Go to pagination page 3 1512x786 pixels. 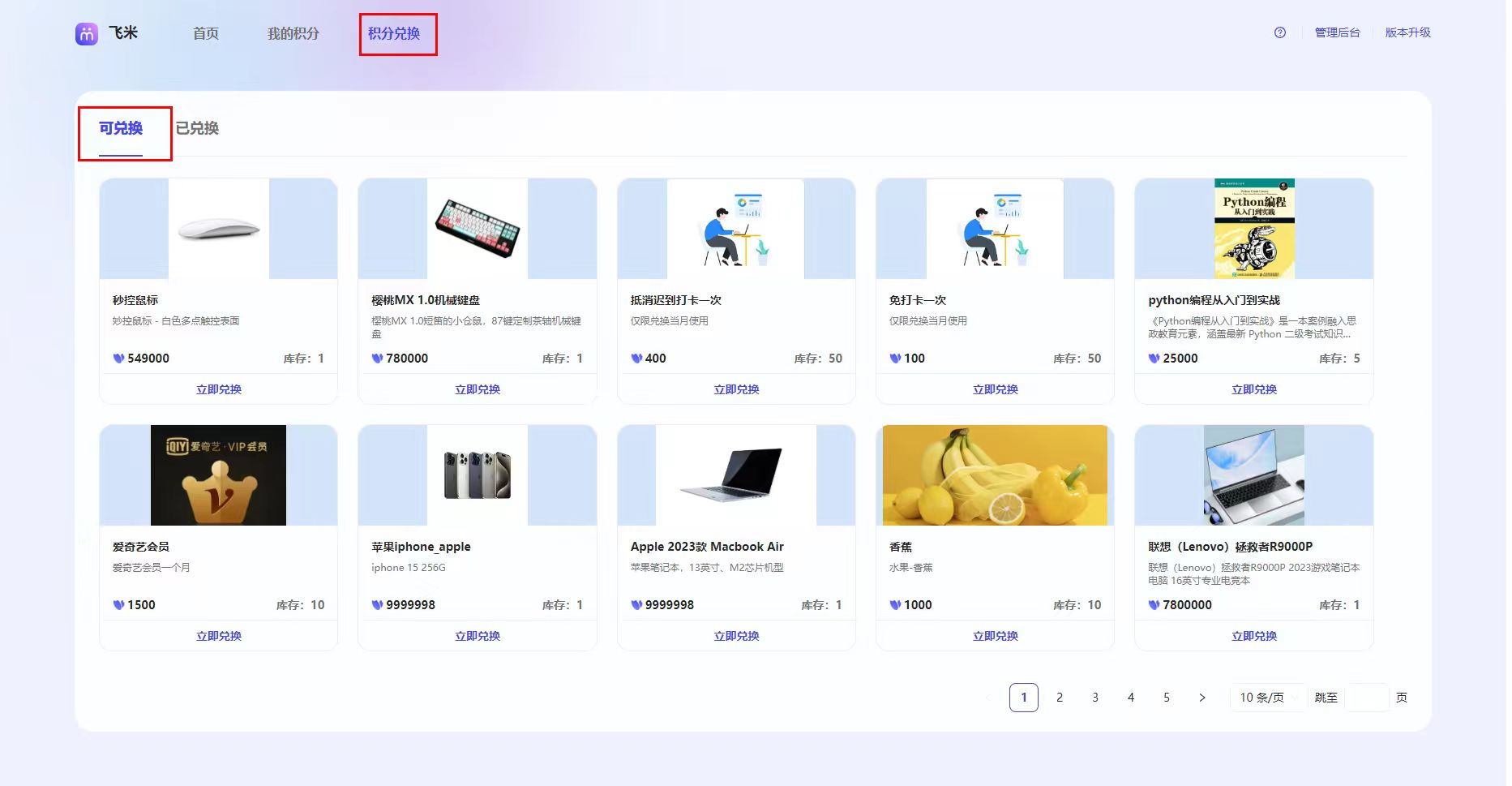pos(1095,698)
